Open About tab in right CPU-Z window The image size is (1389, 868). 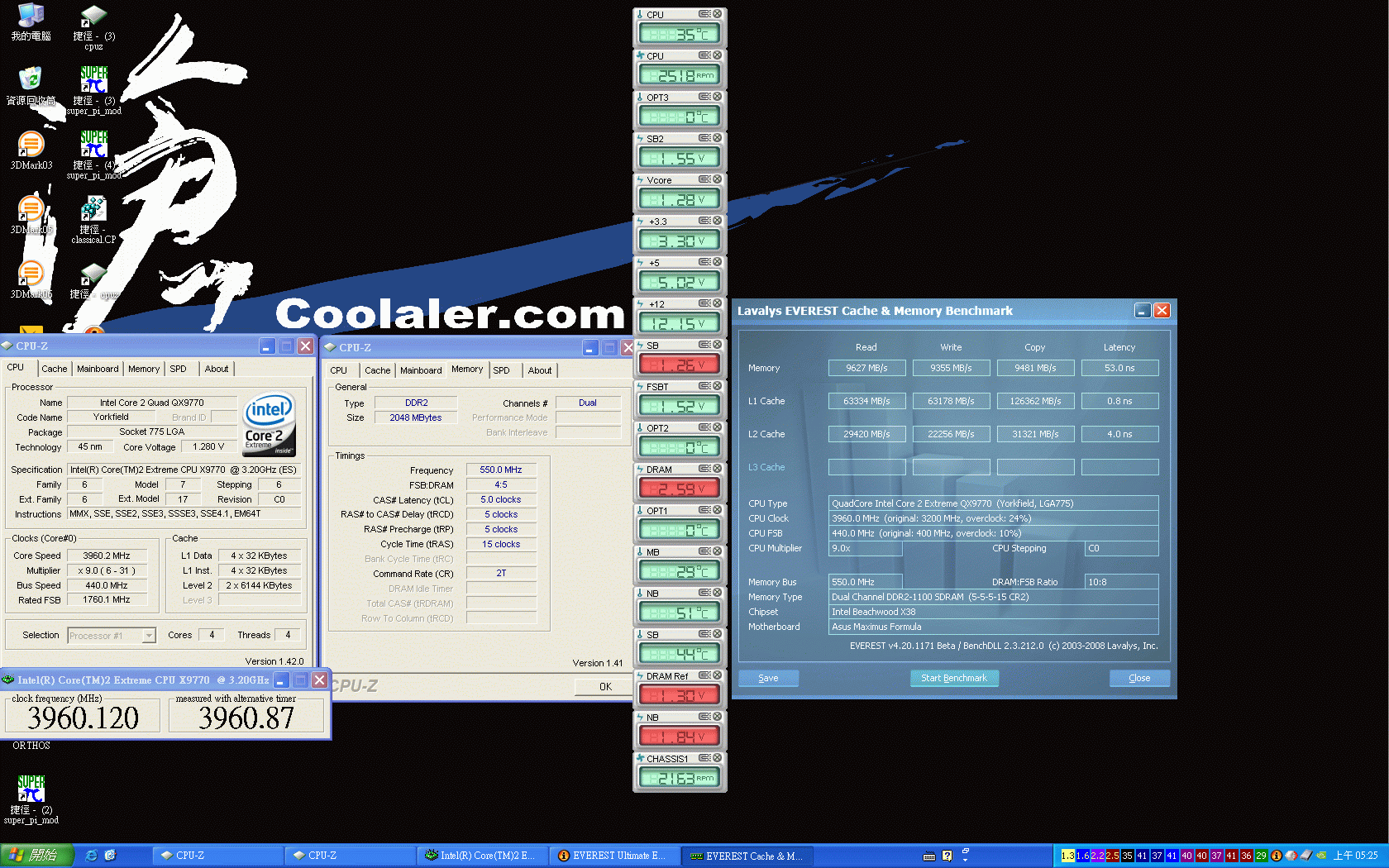[x=540, y=370]
